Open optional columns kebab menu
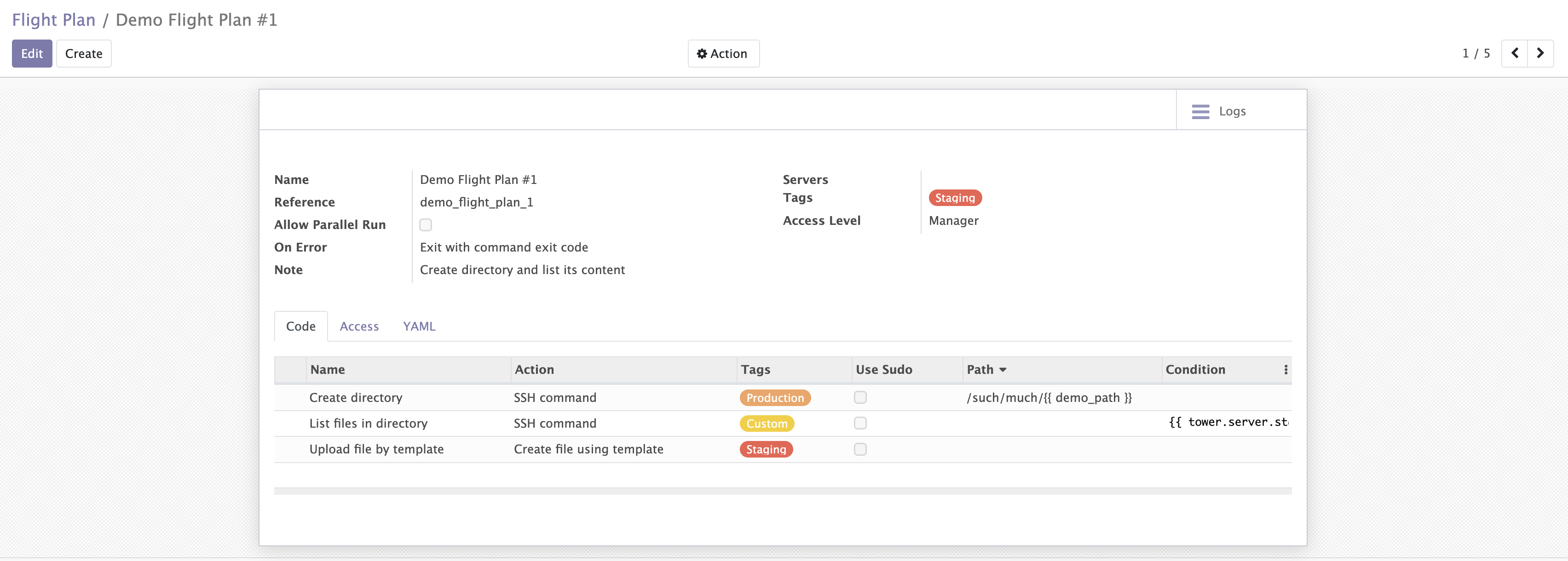This screenshot has width=1568, height=561. pos(1285,369)
